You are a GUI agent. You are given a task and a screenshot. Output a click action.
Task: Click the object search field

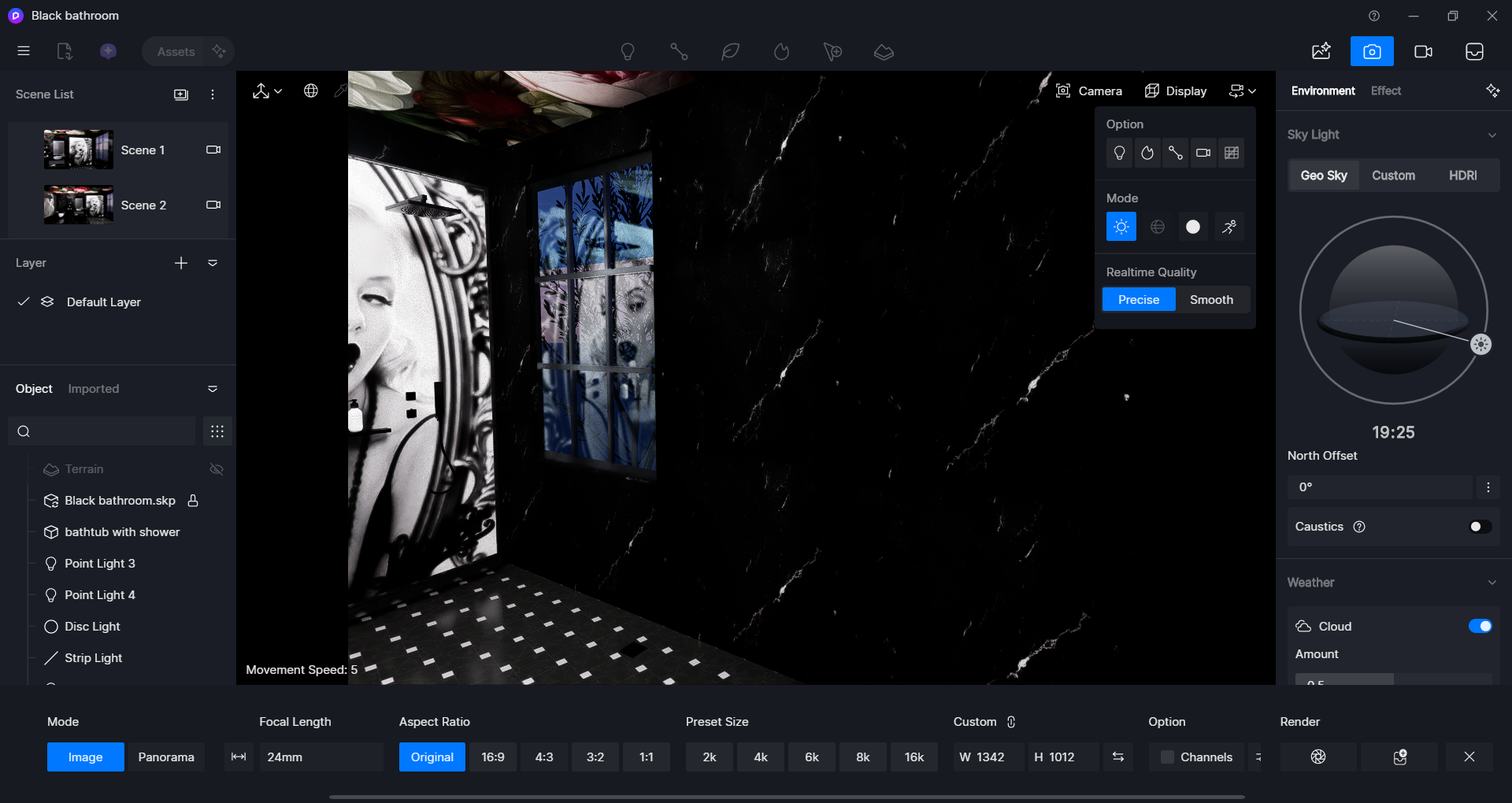[x=102, y=431]
